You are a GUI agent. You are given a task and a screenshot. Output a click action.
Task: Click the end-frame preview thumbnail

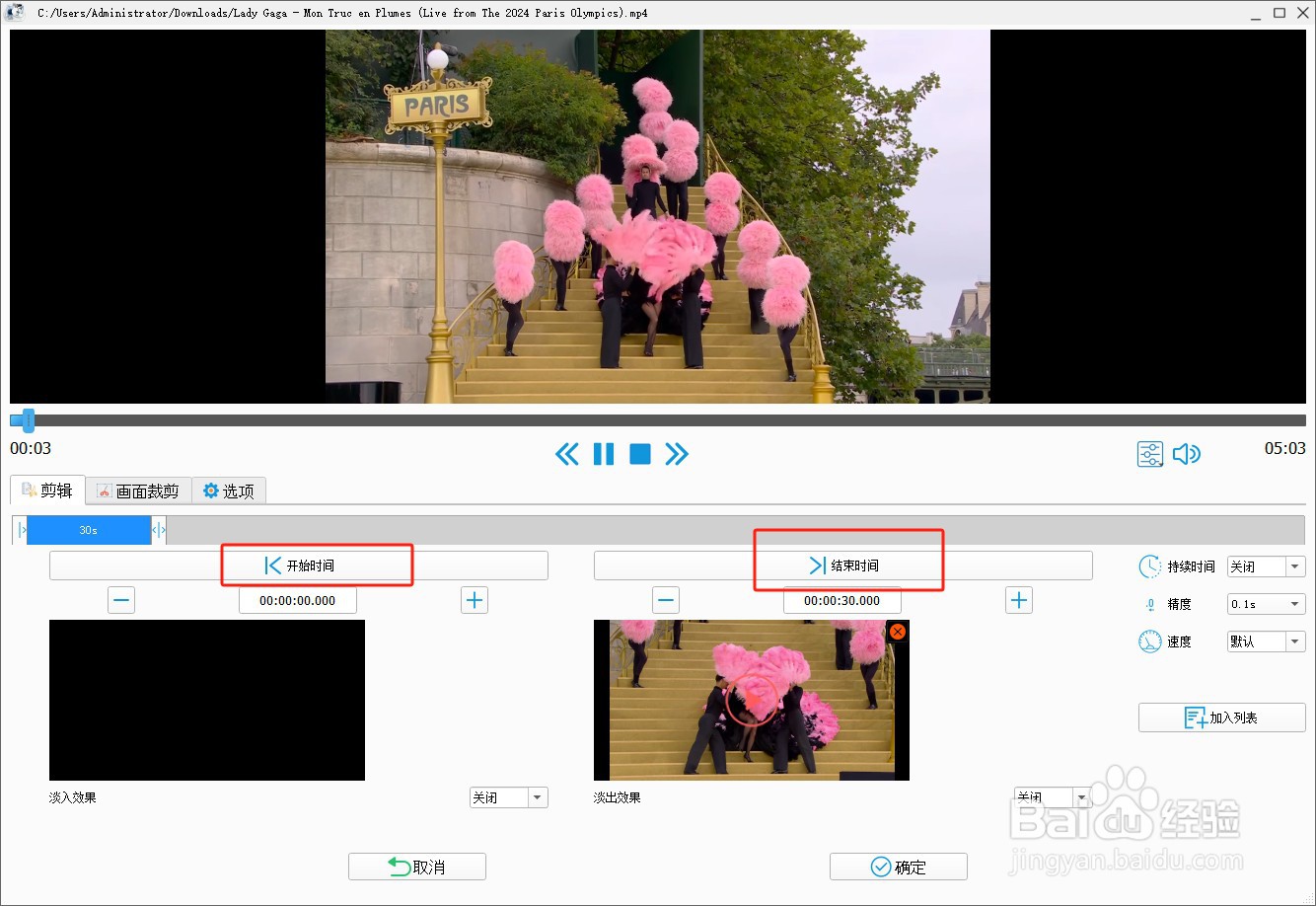(752, 700)
